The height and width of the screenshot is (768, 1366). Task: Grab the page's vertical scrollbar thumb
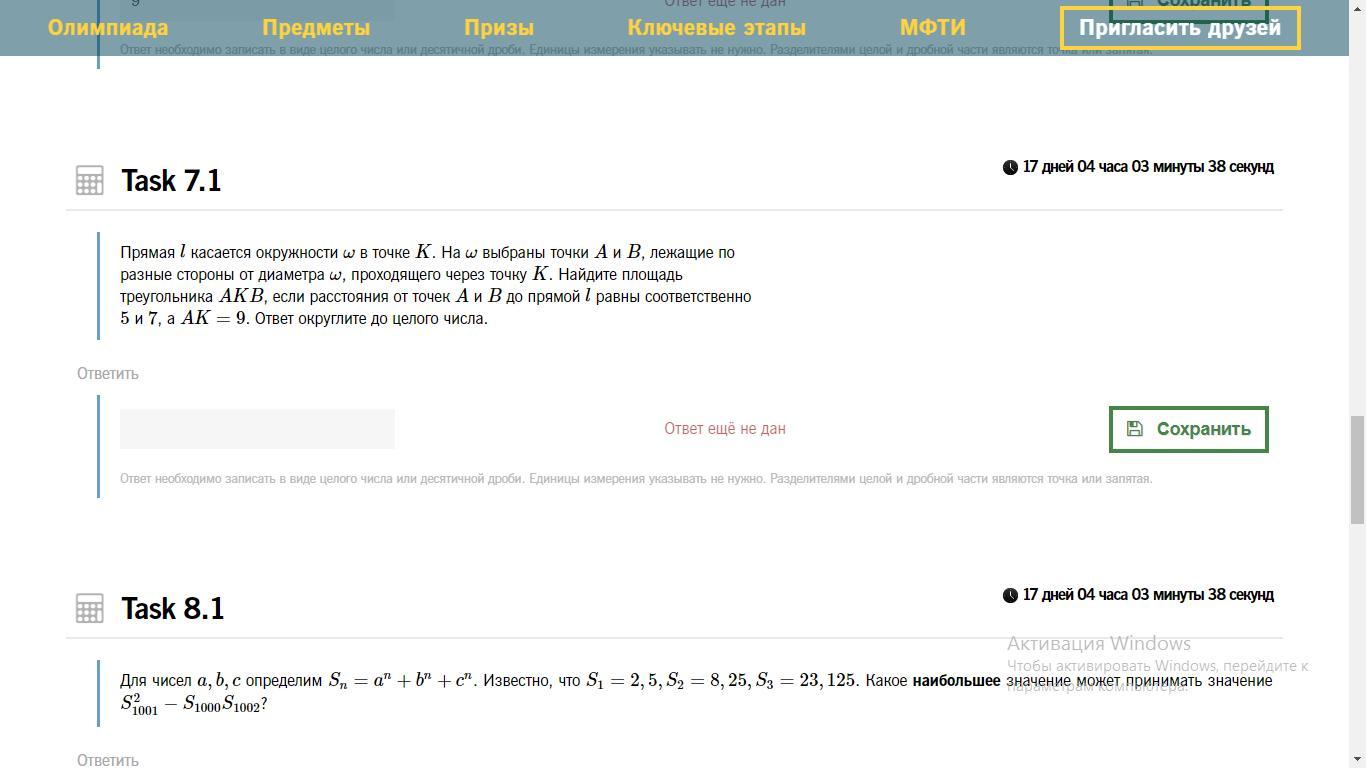pos(1357,470)
